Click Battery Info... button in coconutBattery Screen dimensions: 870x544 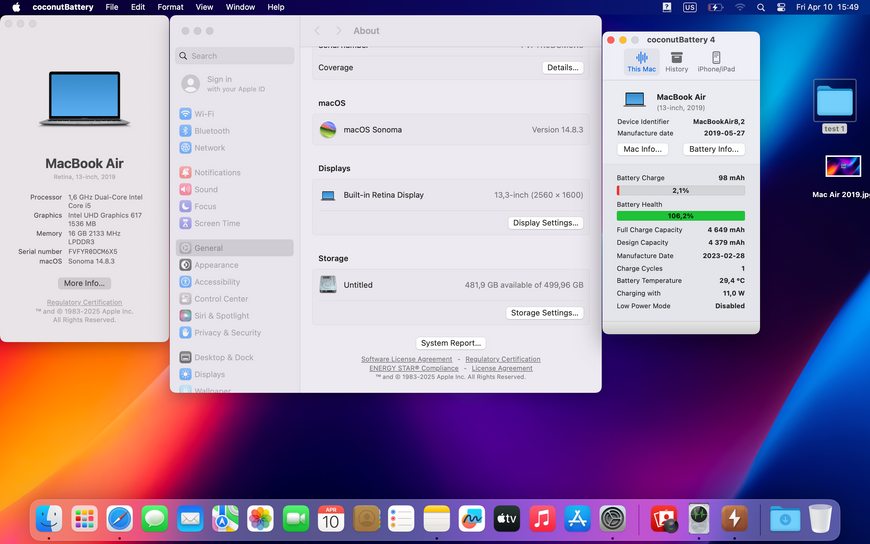[x=714, y=149]
